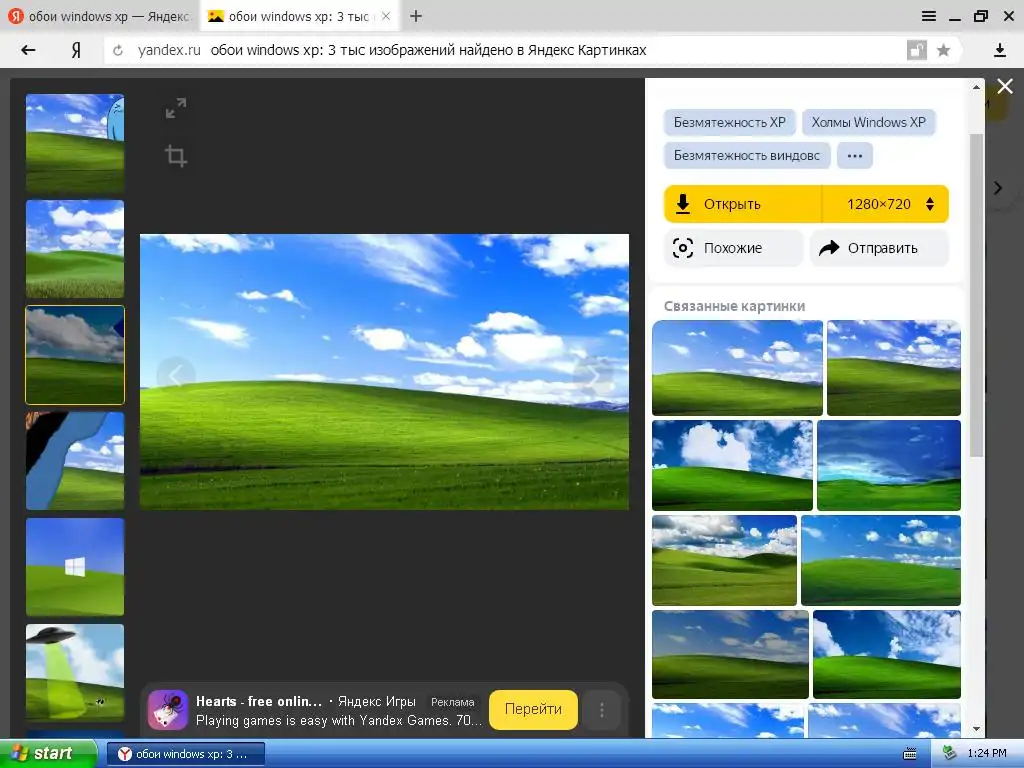Open related picture right in third row
The image size is (1024, 768).
(x=881, y=560)
